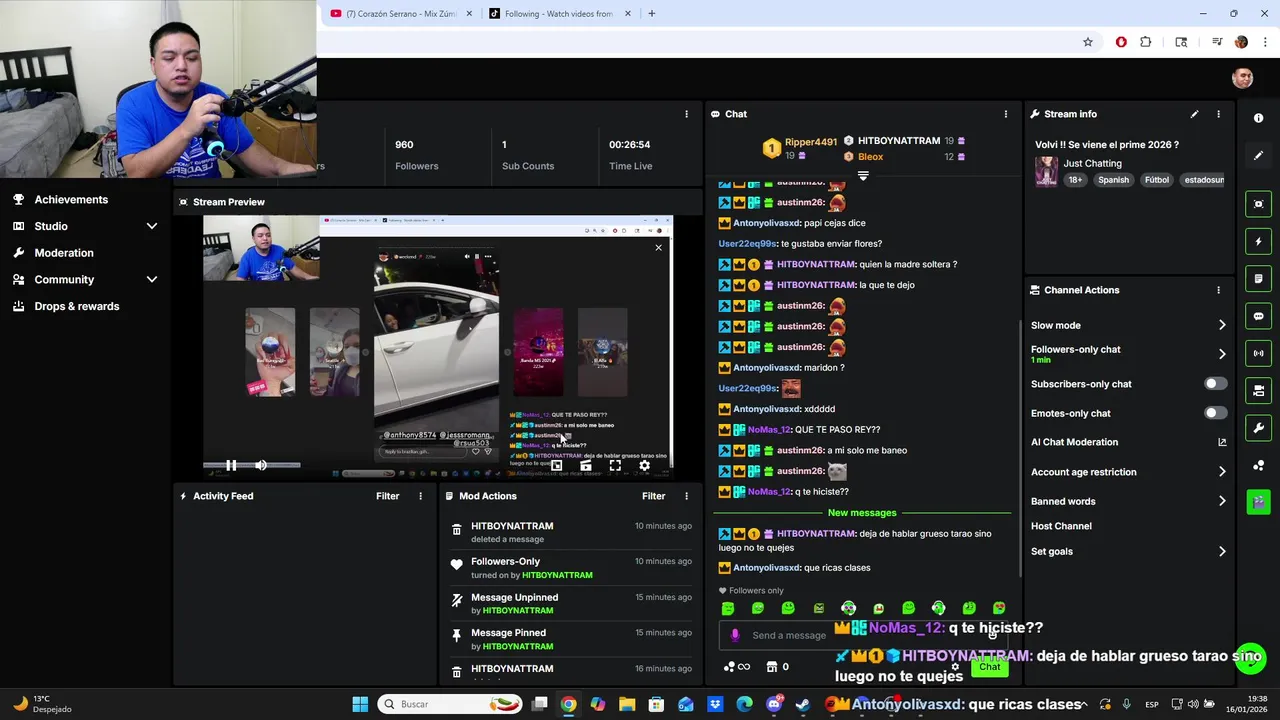The height and width of the screenshot is (720, 1280).
Task: Open Activity Feed options menu
Action: pos(420,496)
